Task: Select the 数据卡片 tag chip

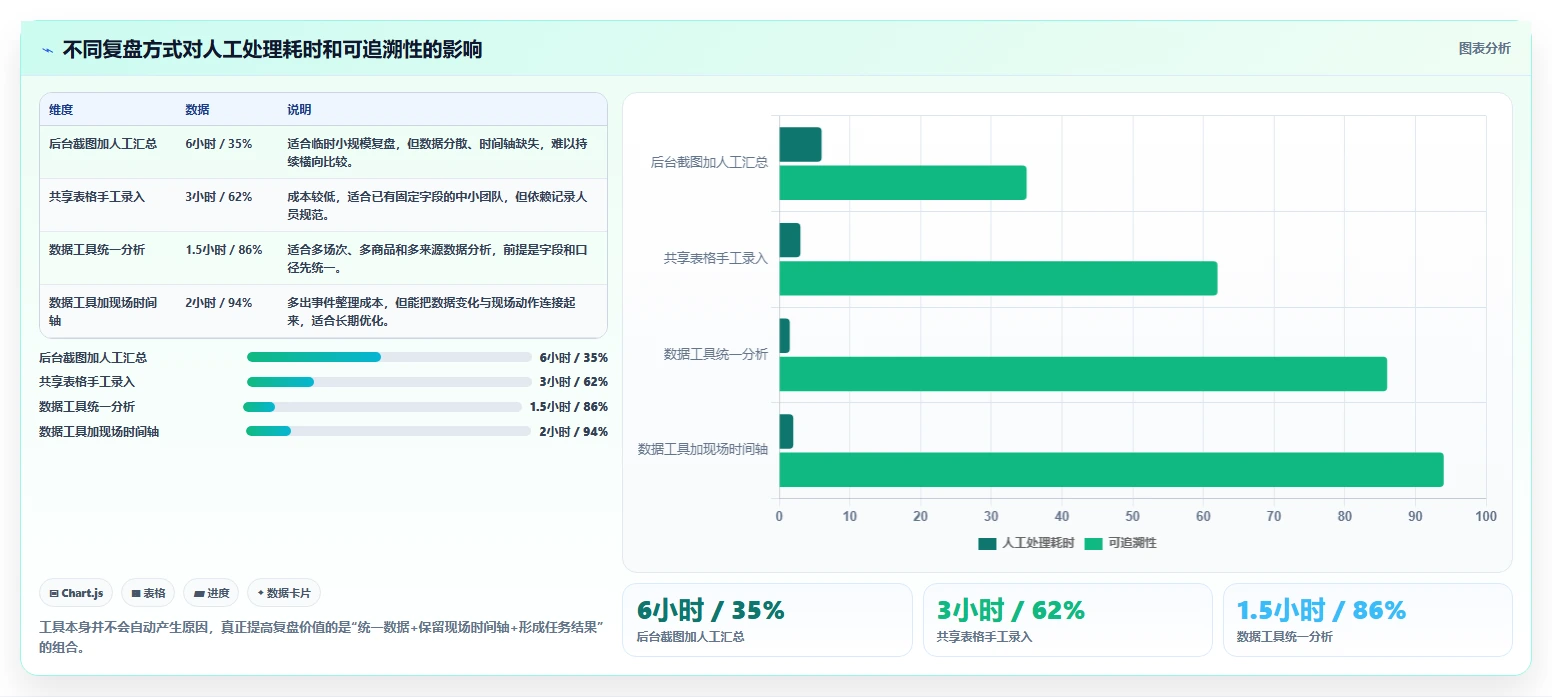Action: (x=284, y=593)
